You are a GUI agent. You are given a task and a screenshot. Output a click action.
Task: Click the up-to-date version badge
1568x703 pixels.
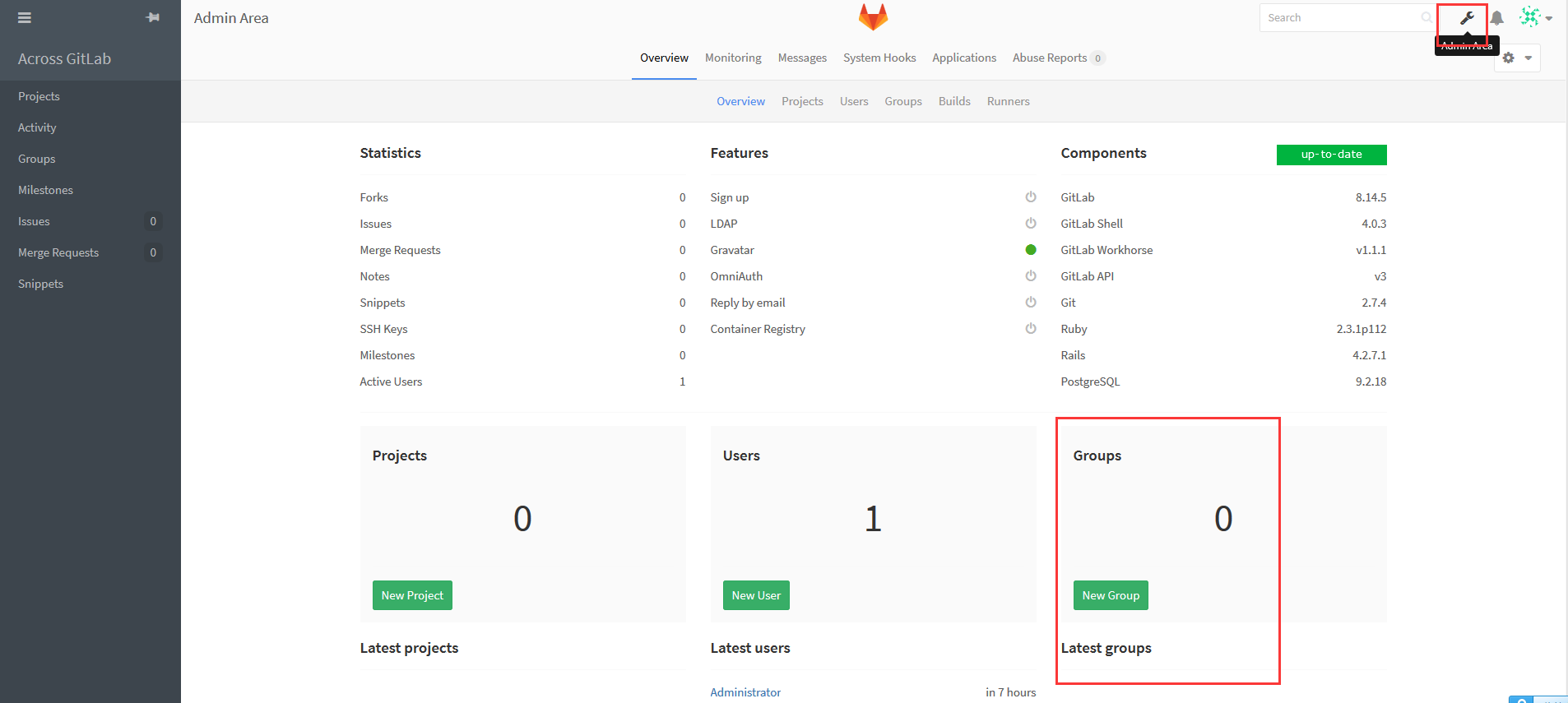coord(1331,155)
